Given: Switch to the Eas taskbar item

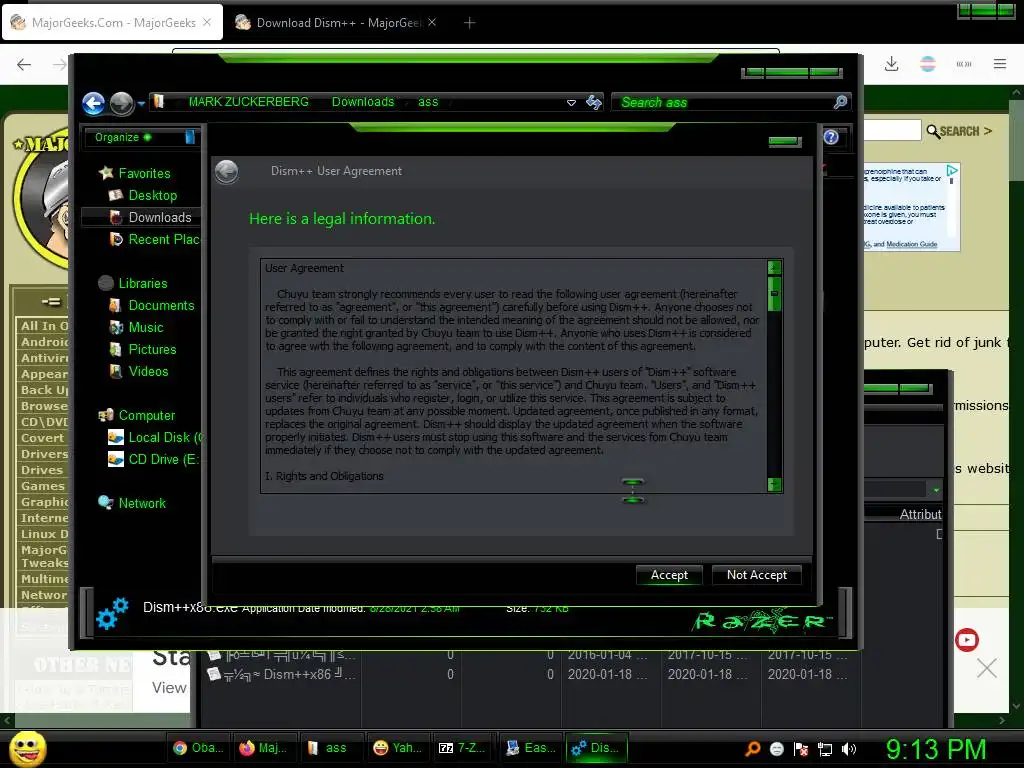Looking at the screenshot, I should pos(530,748).
